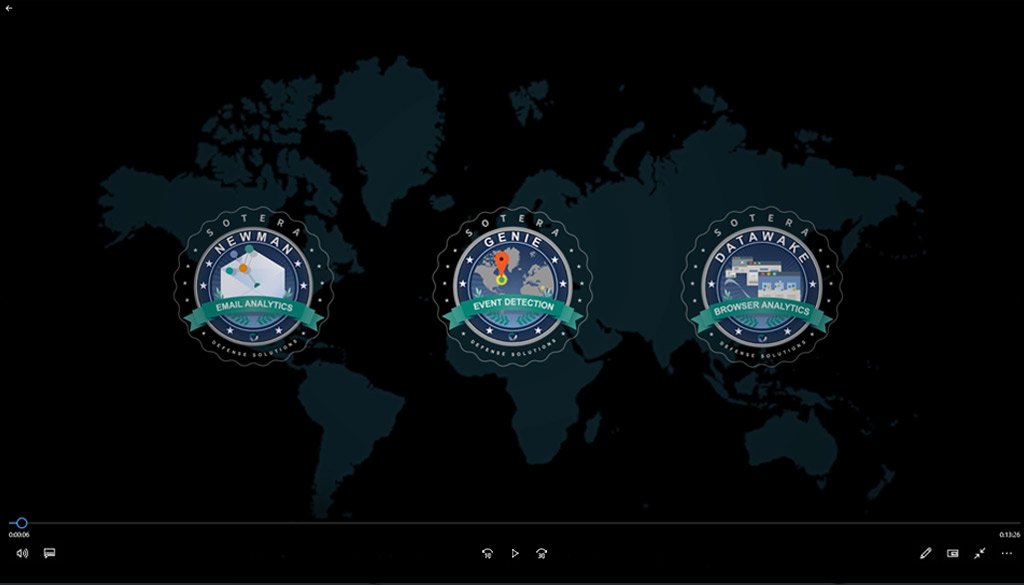Go back using the top-left arrow
1024x585 pixels.
point(9,8)
